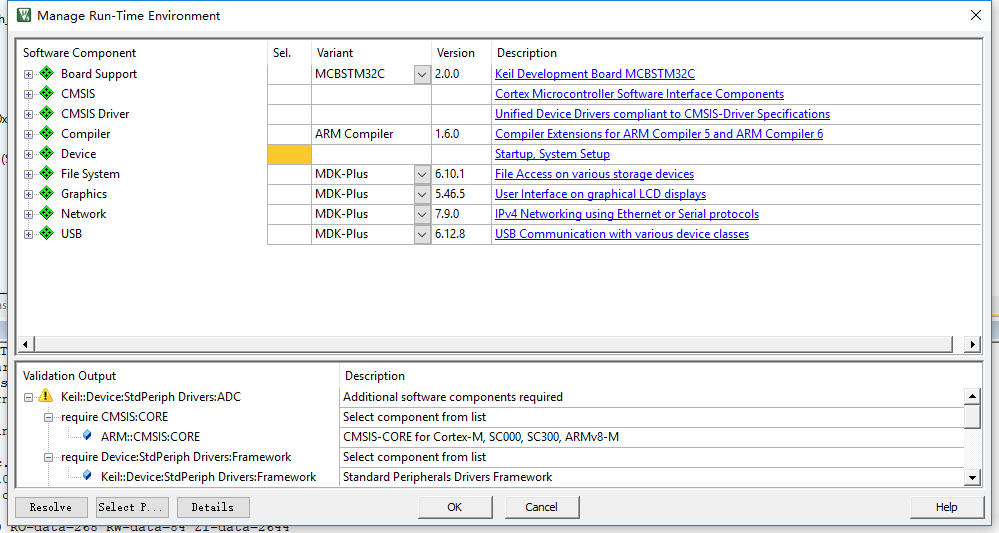Collapse the Keil::Device:StdPeriph Drivers:ADC validation node

28,397
